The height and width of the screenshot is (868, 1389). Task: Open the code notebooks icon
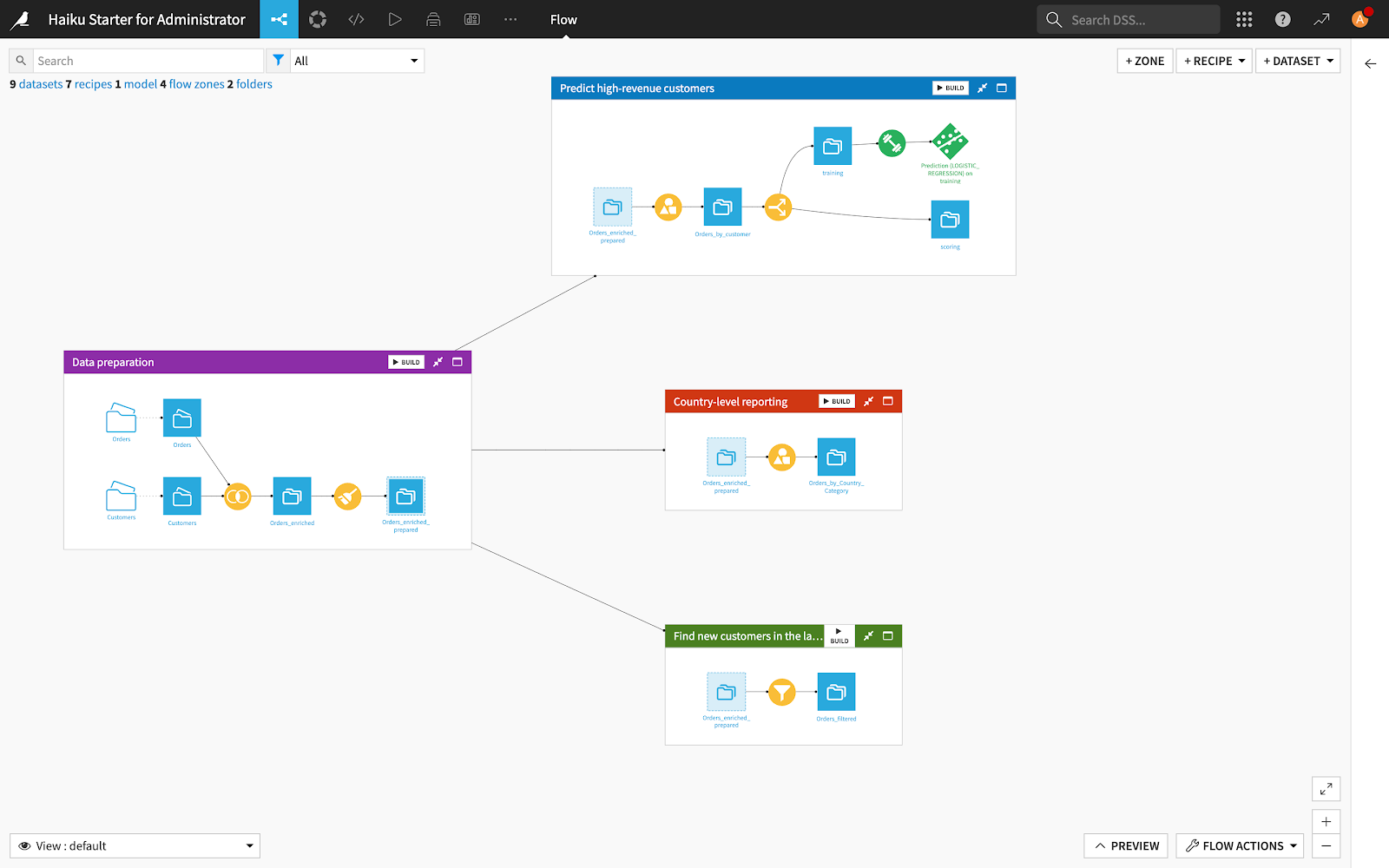356,19
